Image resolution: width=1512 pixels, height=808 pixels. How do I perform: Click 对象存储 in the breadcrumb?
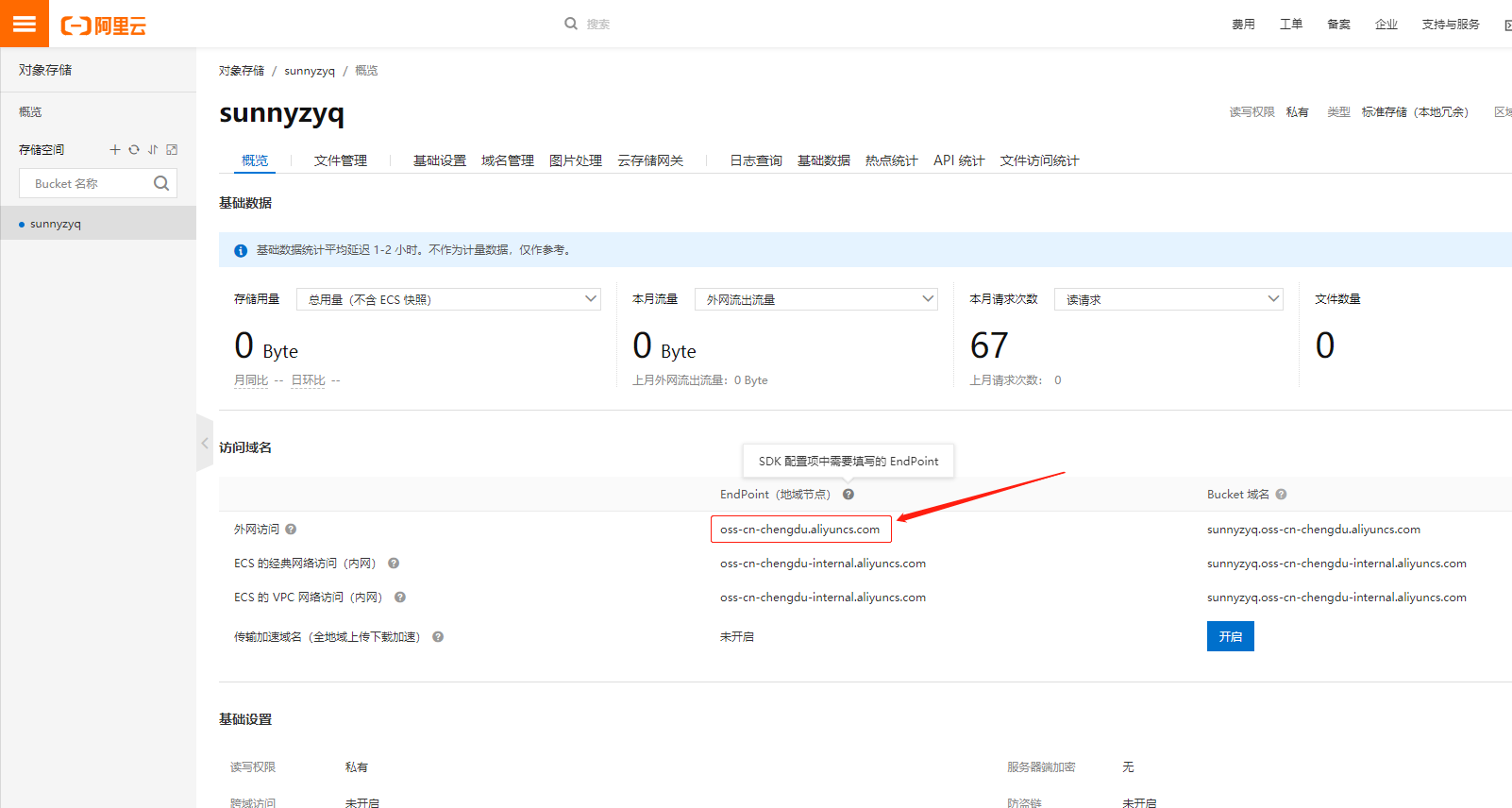tap(242, 71)
